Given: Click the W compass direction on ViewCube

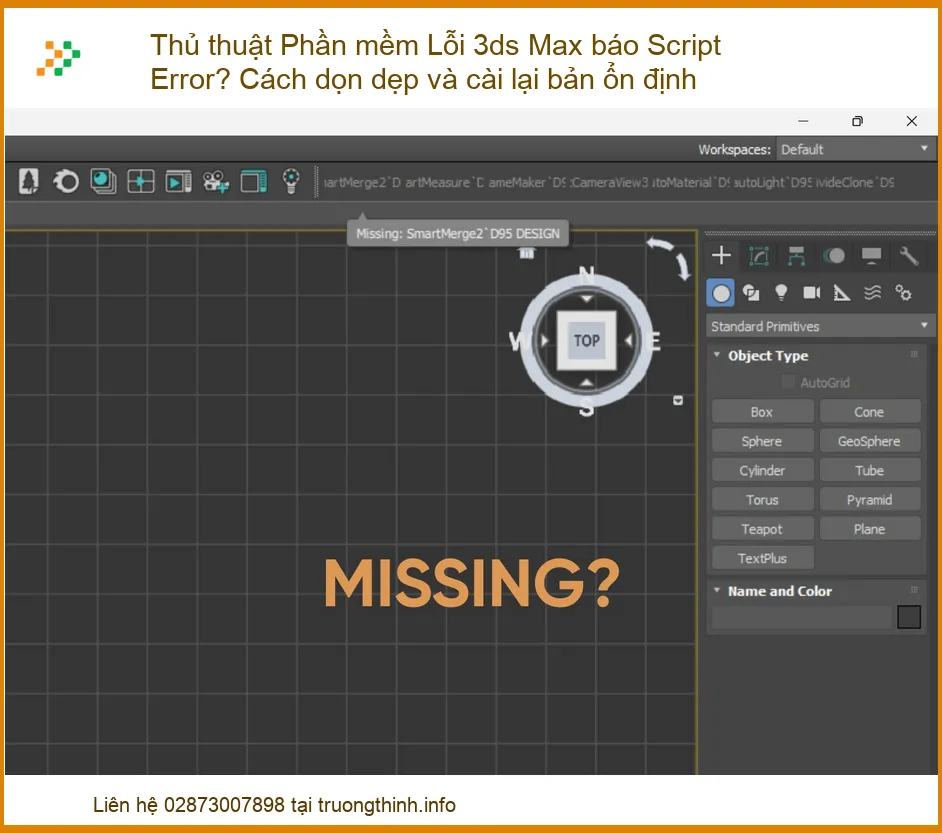Looking at the screenshot, I should point(519,341).
